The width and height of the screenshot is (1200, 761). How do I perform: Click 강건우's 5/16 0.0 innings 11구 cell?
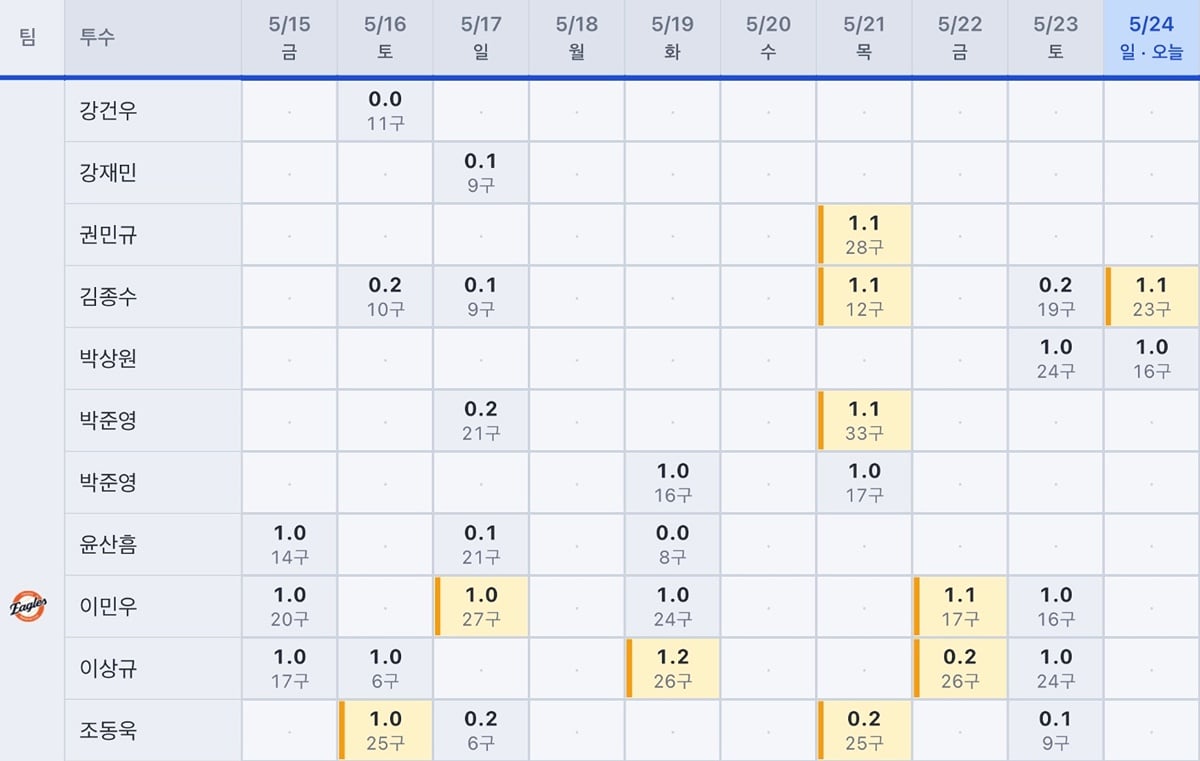385,111
